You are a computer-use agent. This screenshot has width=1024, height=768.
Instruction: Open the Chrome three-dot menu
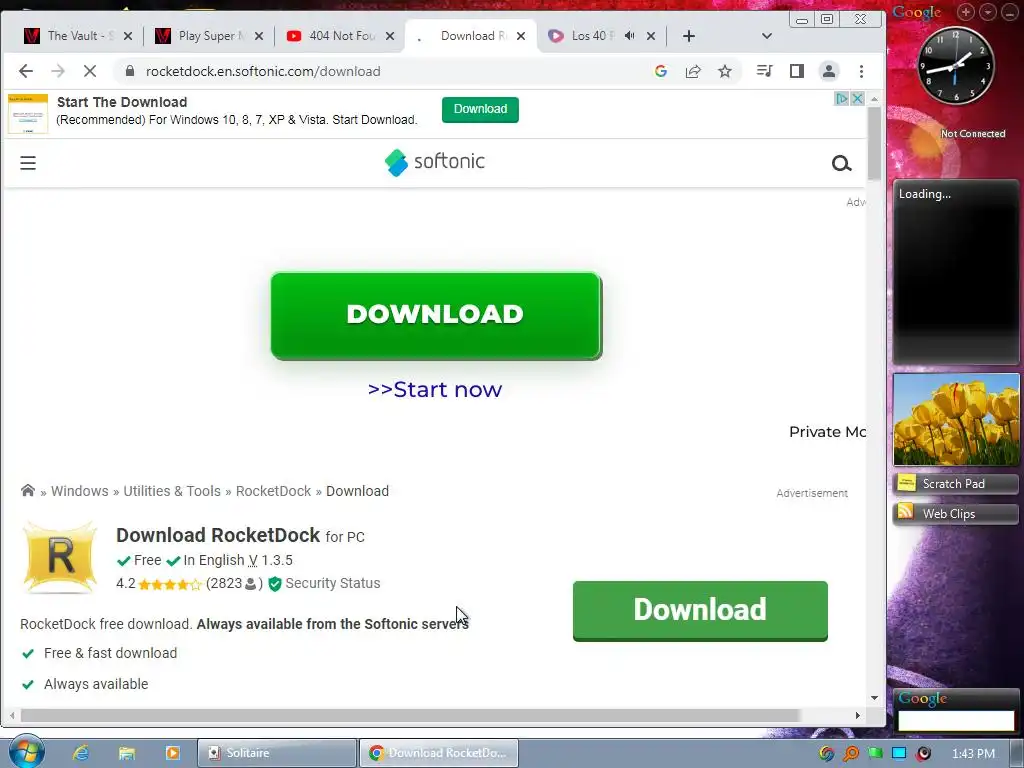[861, 71]
